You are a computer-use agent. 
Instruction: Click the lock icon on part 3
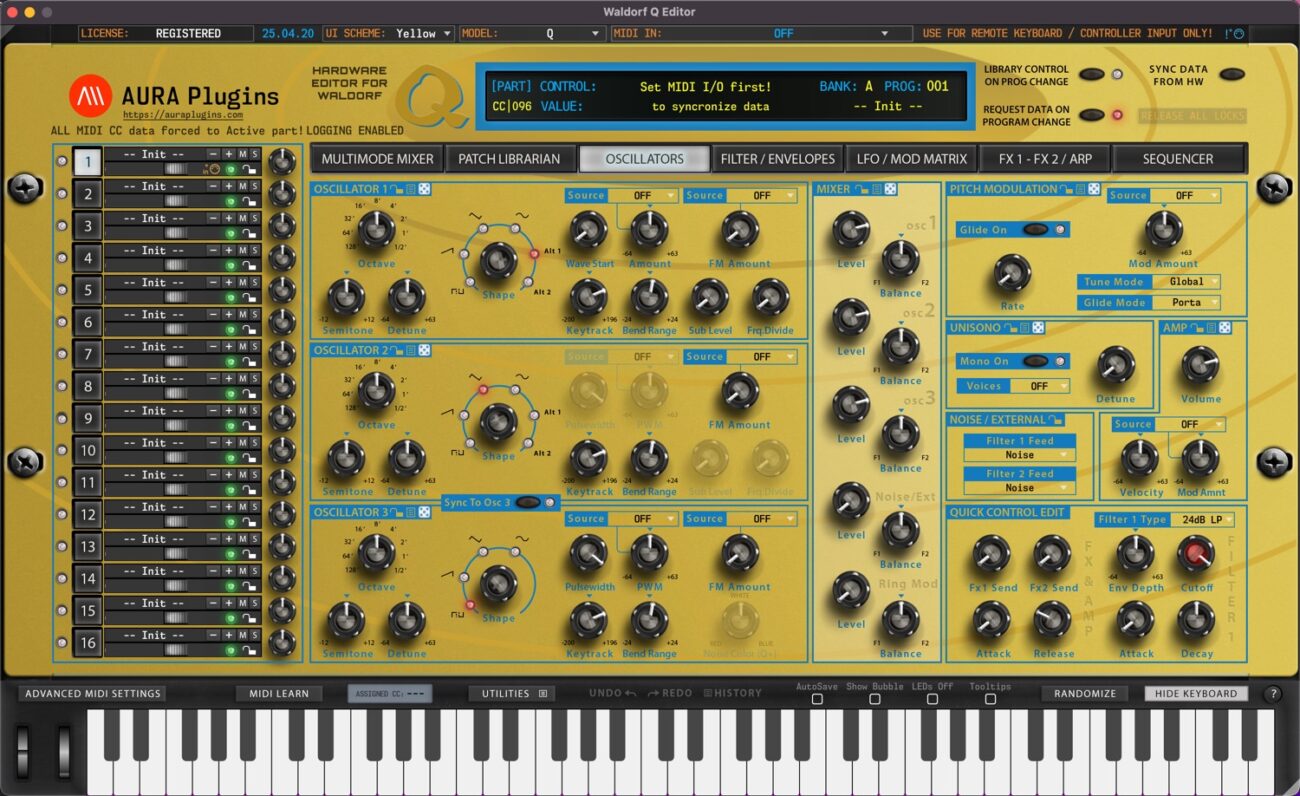click(x=249, y=234)
